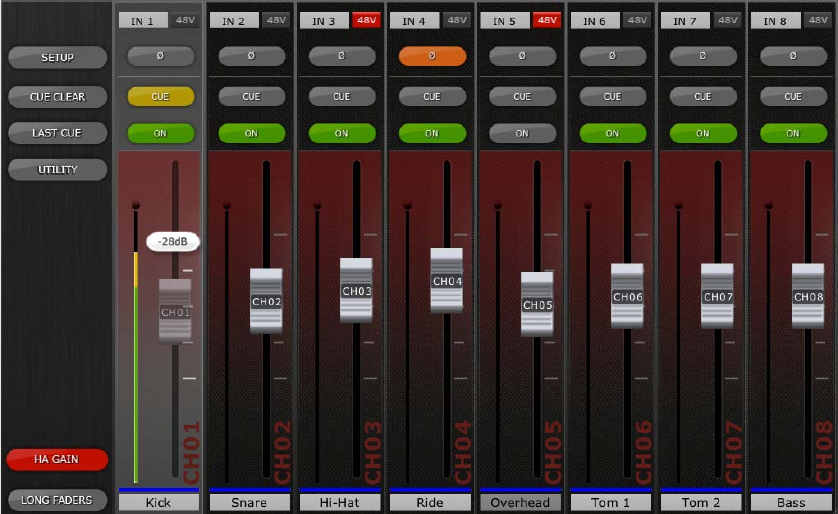Screen dimensions: 838x514
Task: Select the LAST CUE button
Action: pos(57,133)
